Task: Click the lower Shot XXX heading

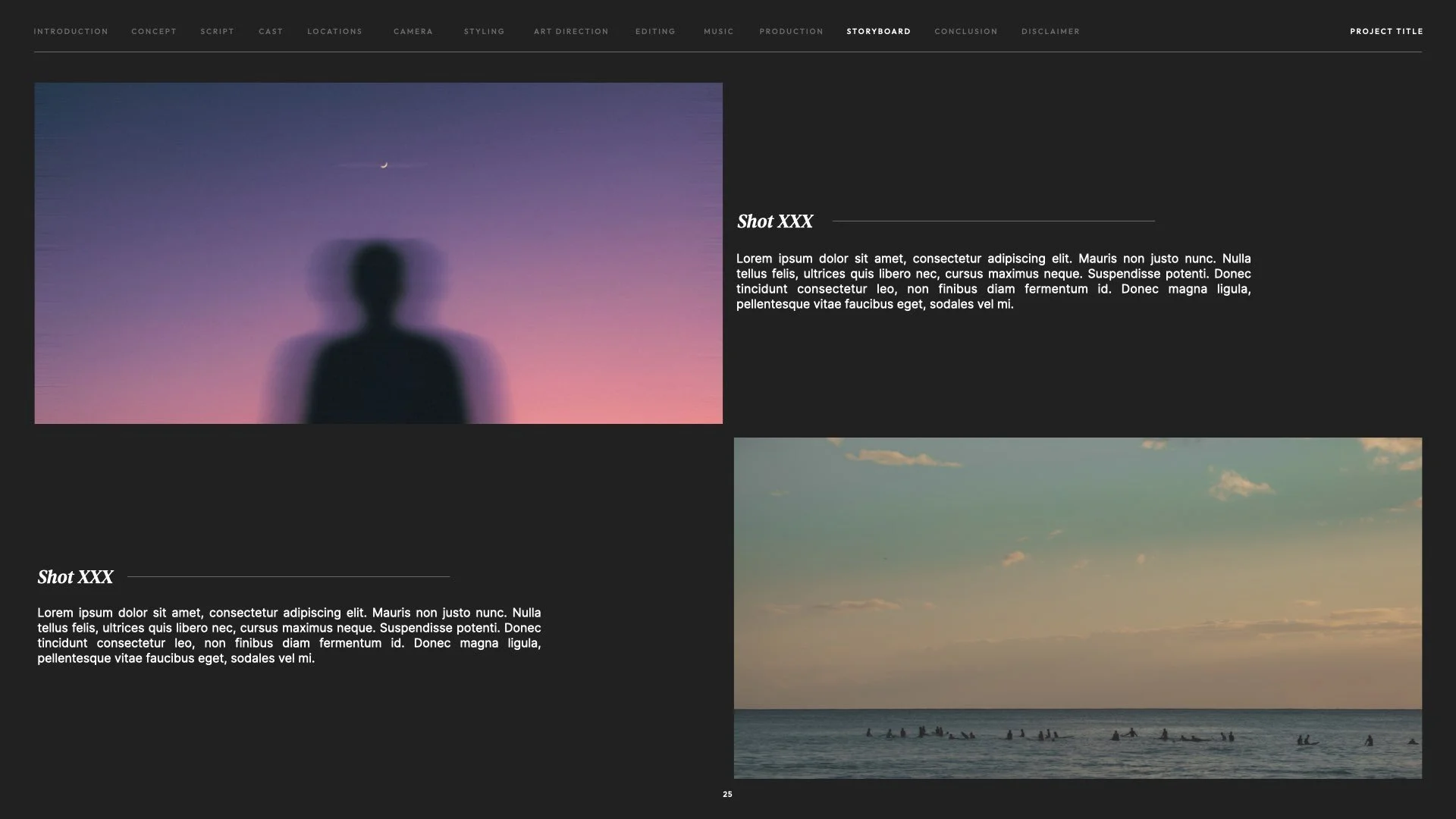Action: [75, 577]
